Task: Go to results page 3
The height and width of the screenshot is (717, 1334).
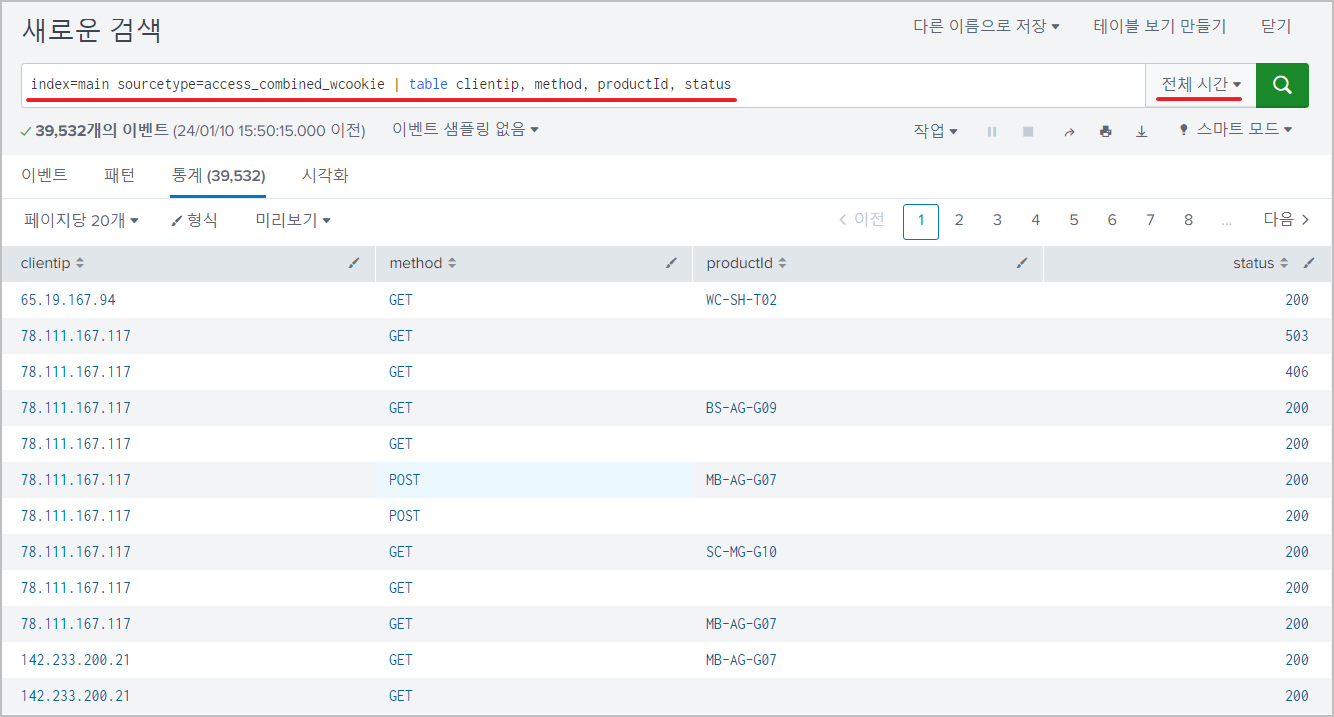Action: [997, 220]
